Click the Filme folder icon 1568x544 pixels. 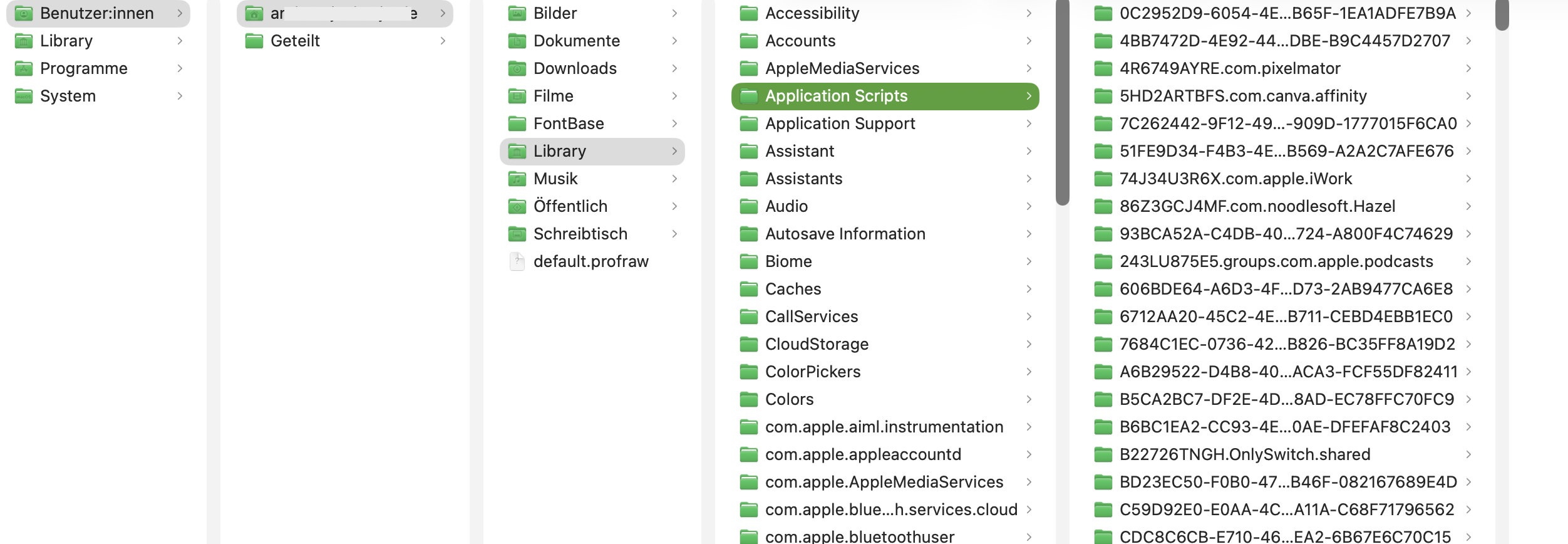tap(517, 96)
